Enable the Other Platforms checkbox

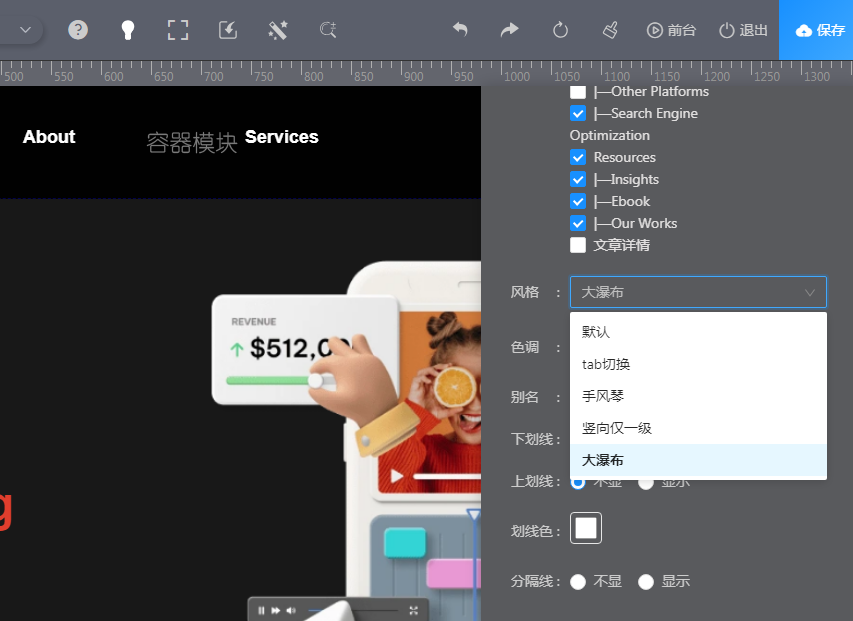coord(578,92)
